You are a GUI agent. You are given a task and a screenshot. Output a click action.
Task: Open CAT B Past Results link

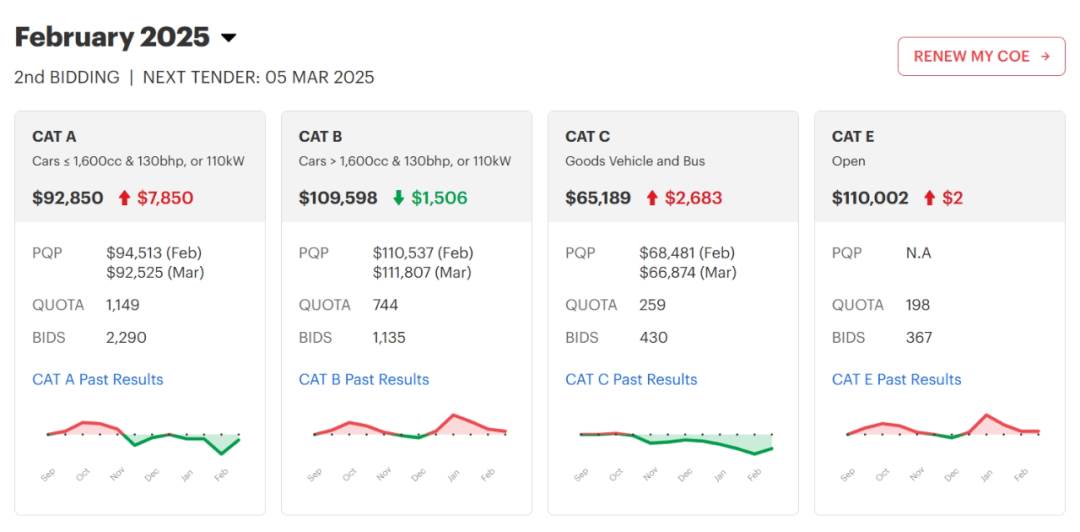click(x=364, y=379)
